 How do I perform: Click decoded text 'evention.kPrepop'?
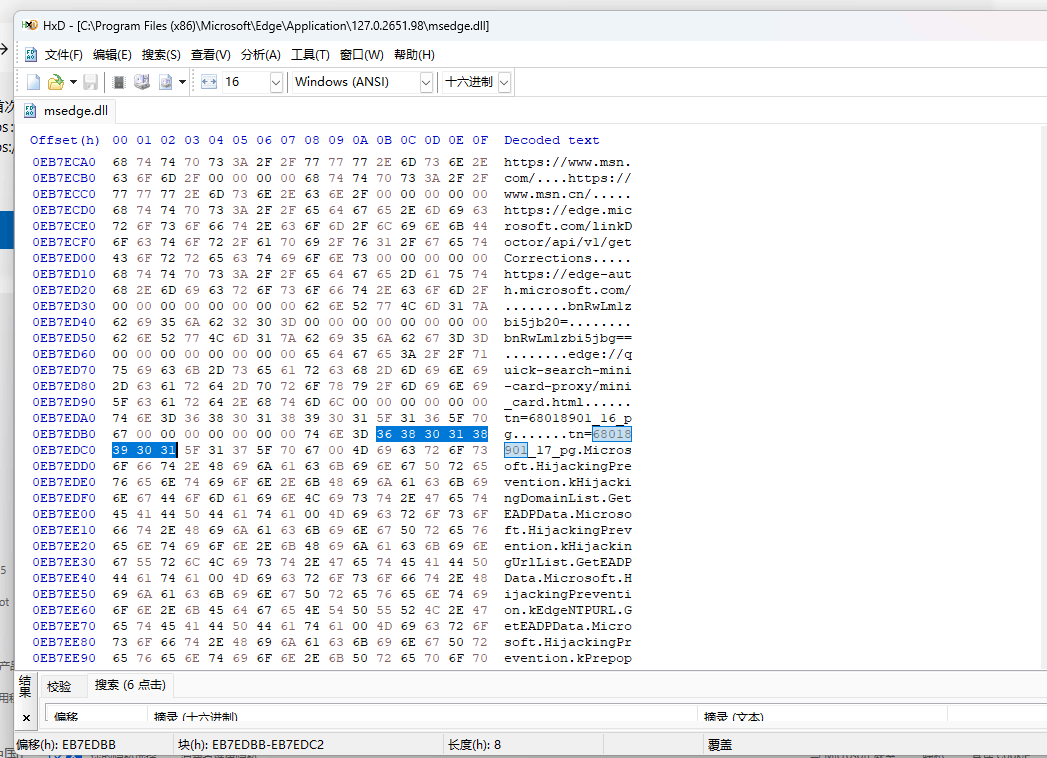(568, 658)
